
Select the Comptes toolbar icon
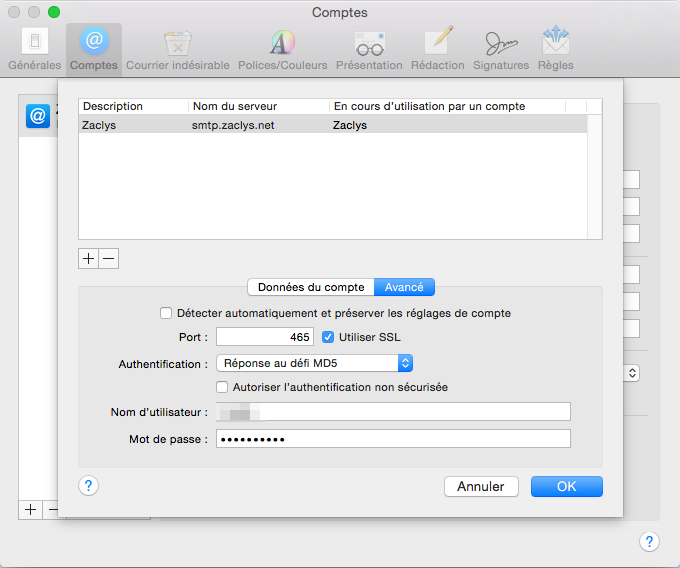click(94, 48)
